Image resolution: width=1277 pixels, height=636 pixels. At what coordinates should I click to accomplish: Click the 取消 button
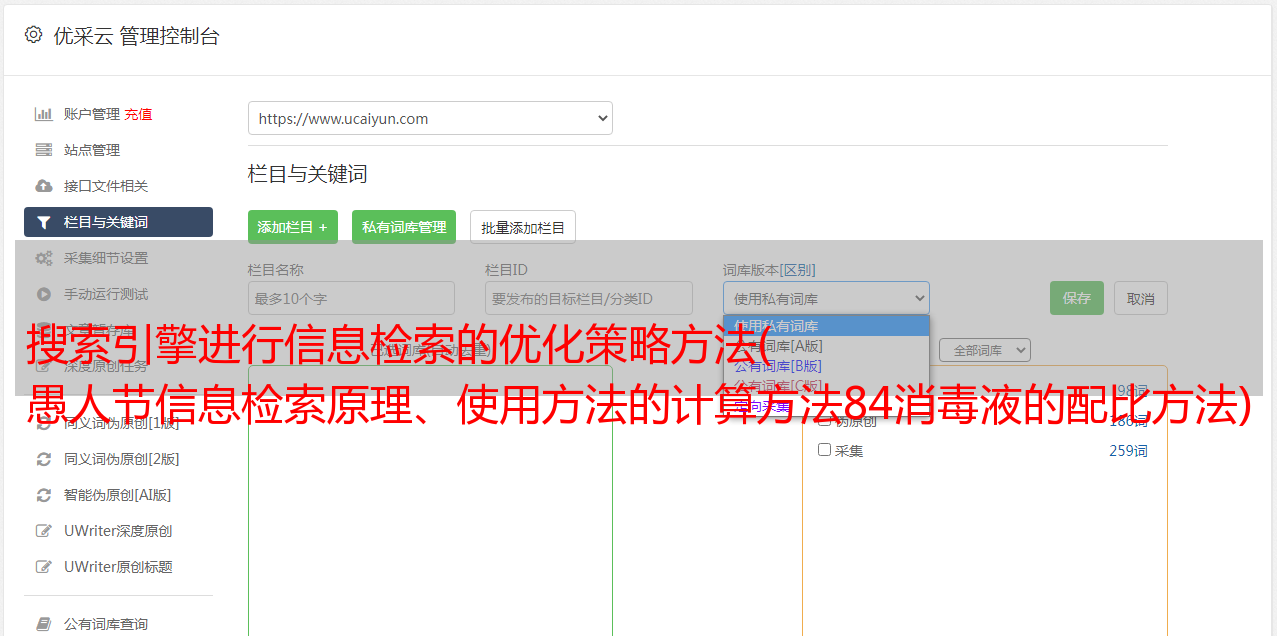(x=1141, y=298)
